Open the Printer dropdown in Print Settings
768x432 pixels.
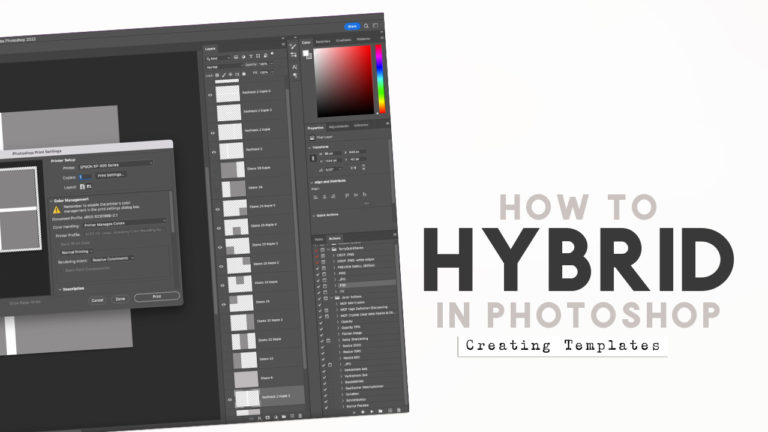pos(115,165)
